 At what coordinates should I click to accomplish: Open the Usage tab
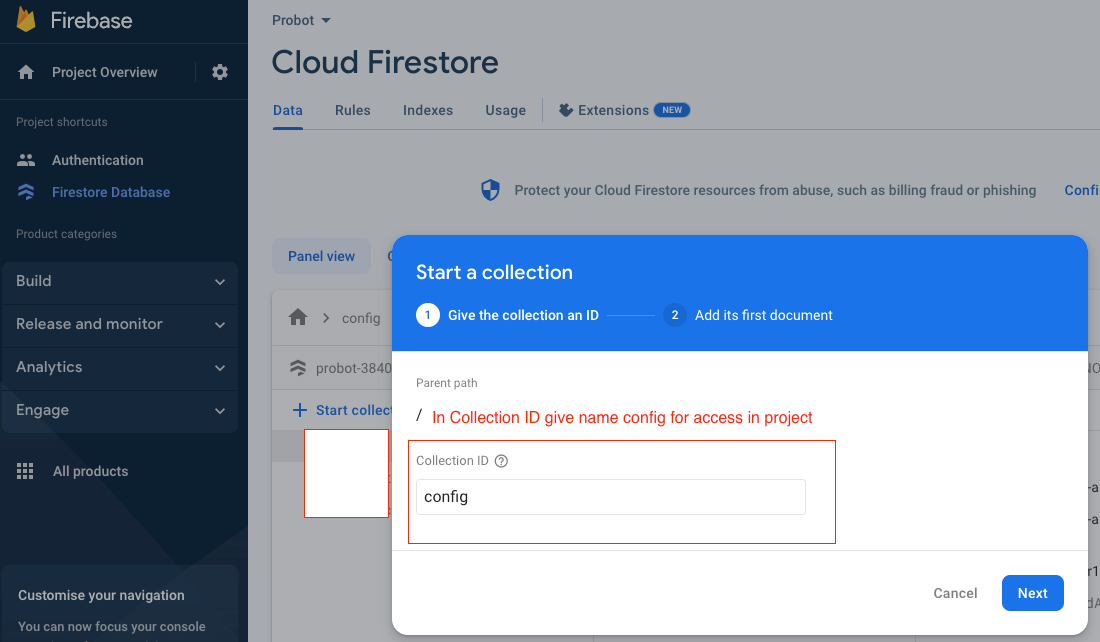coord(505,110)
